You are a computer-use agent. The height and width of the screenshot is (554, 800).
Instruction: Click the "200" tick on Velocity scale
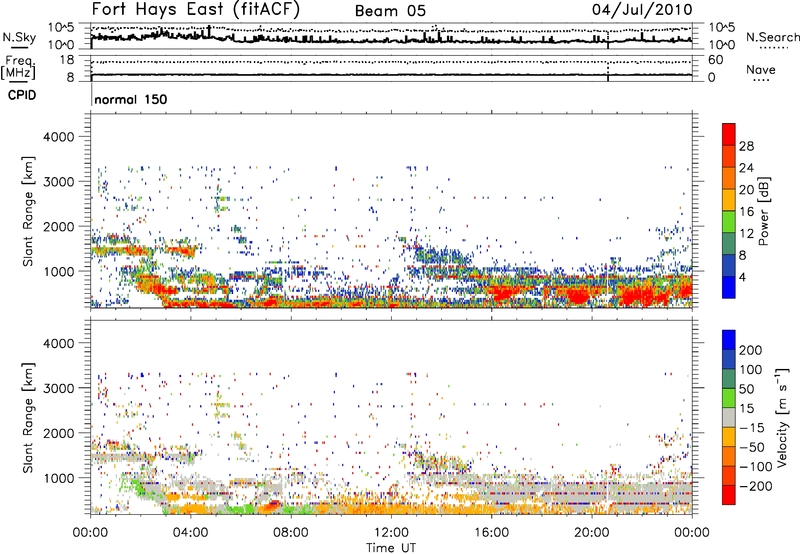click(750, 350)
